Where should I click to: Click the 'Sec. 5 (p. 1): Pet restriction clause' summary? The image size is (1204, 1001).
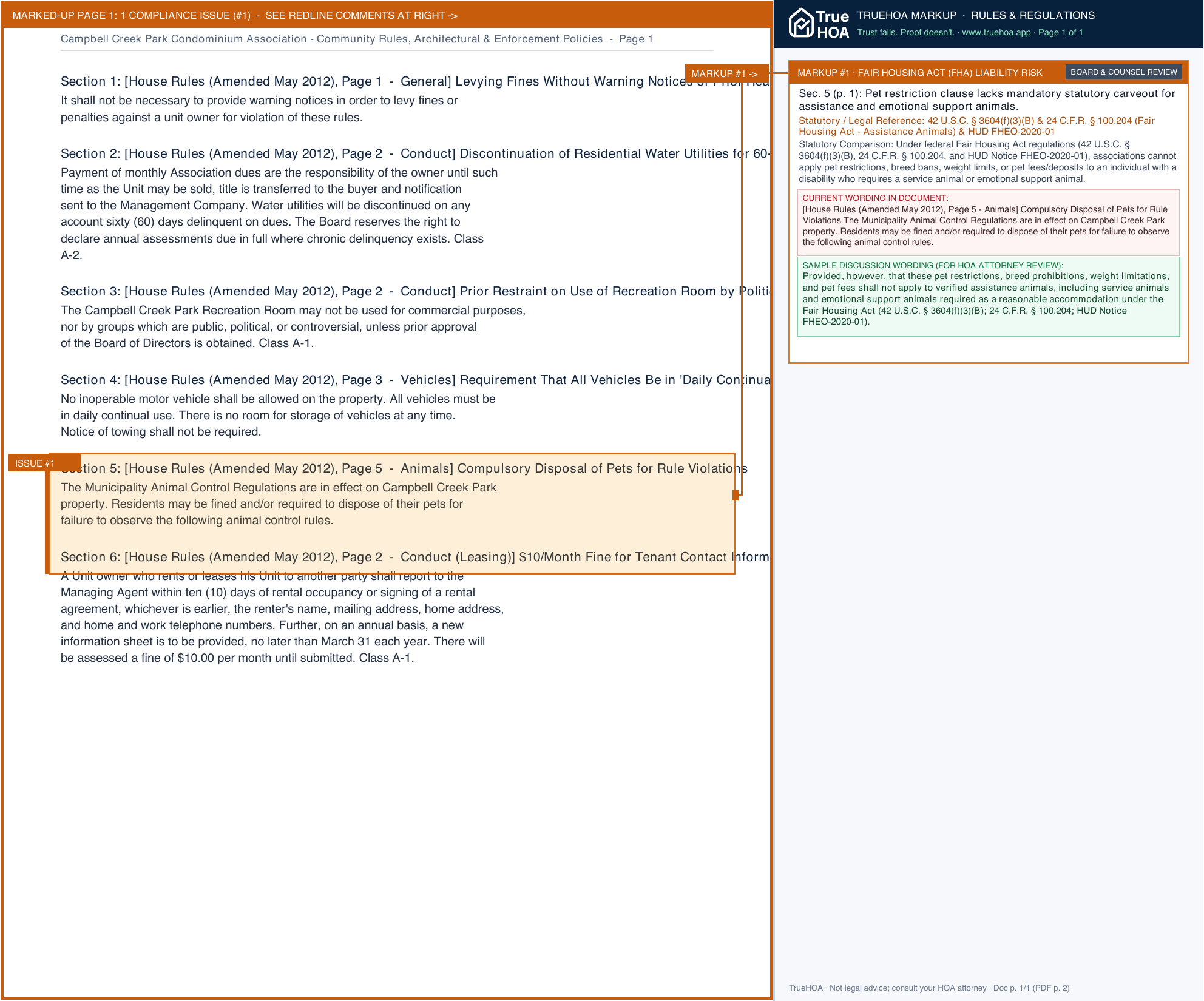coord(987,99)
